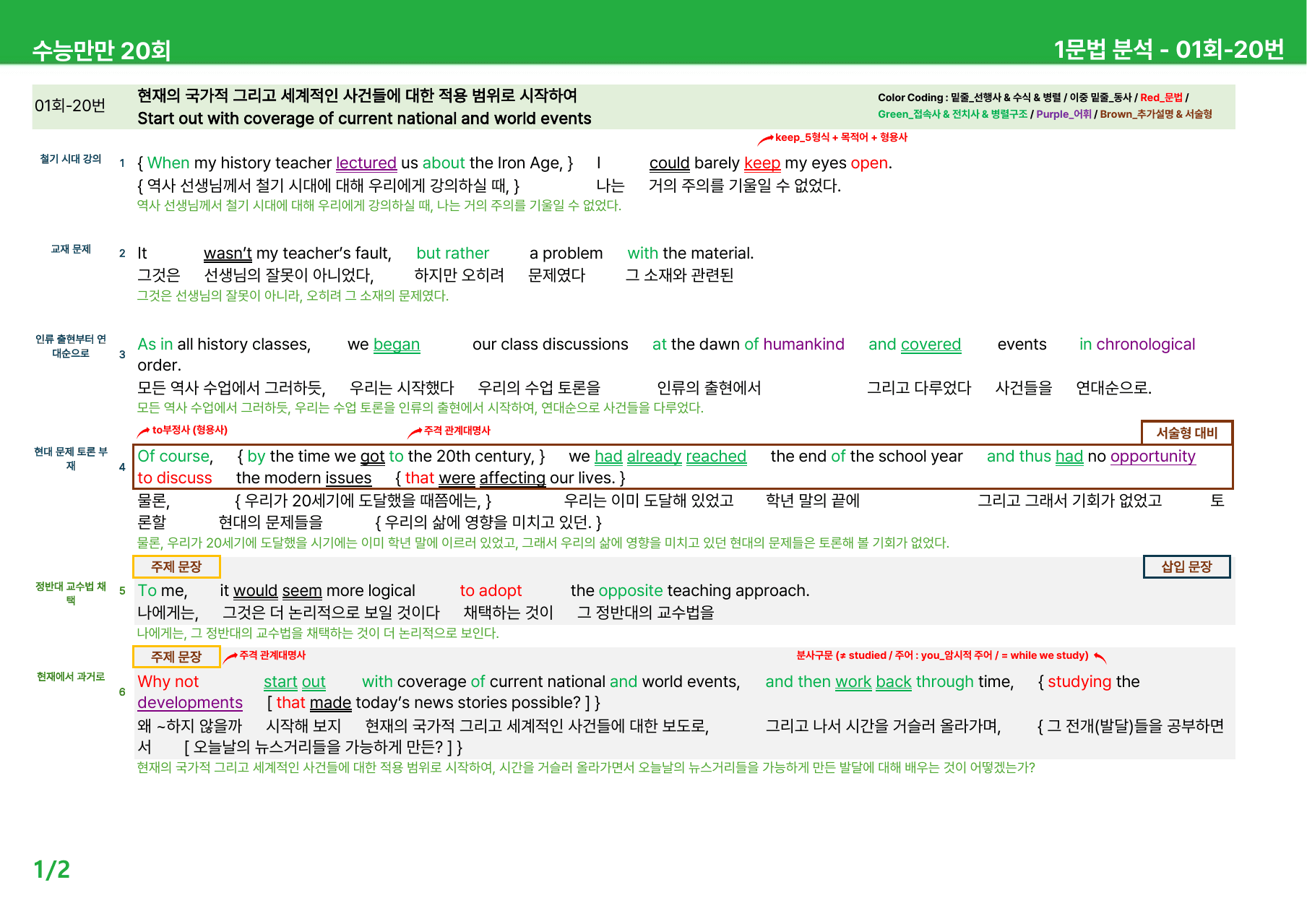The image size is (1307, 924).
Task: Click the 'Green_접속사 & 전치사 & 병렬구조' legend entry
Action: pos(952,114)
